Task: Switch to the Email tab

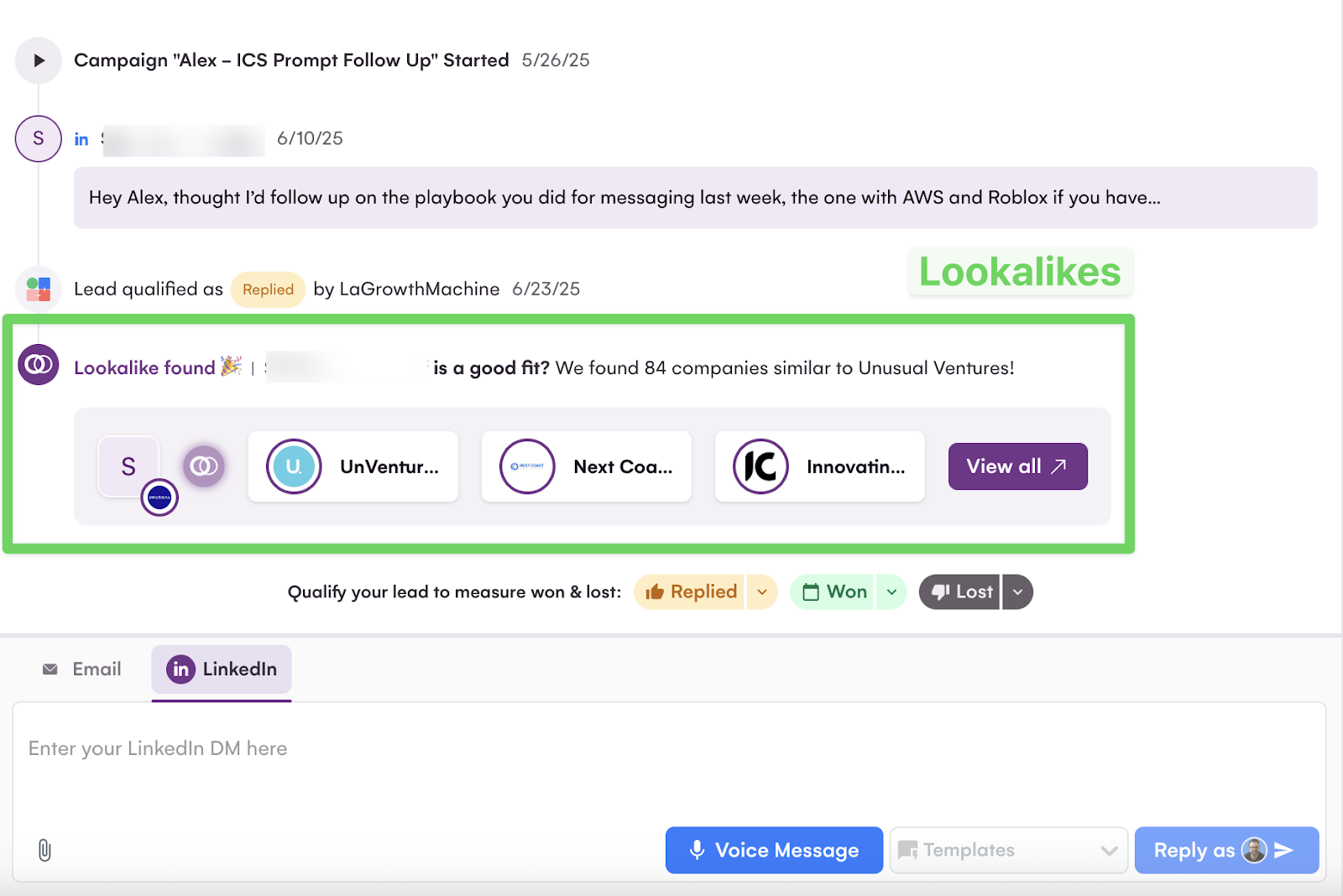Action: point(82,669)
